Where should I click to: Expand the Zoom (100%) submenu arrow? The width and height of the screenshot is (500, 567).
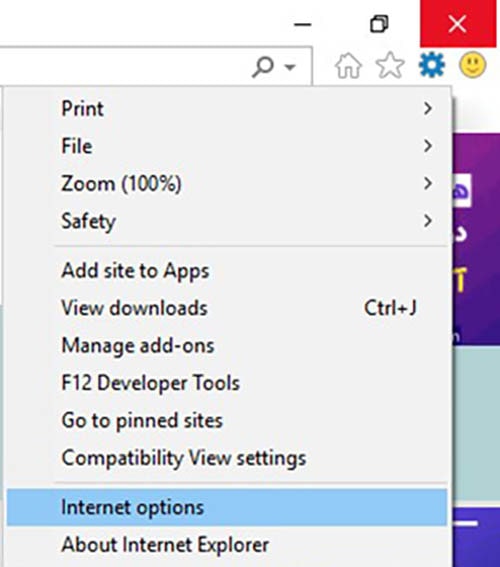click(428, 183)
